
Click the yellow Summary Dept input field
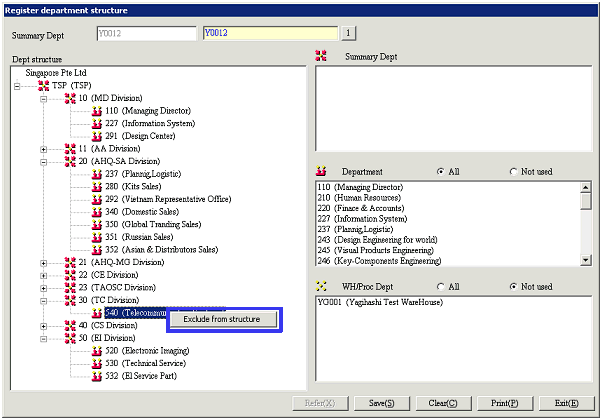pyautogui.click(x=270, y=33)
